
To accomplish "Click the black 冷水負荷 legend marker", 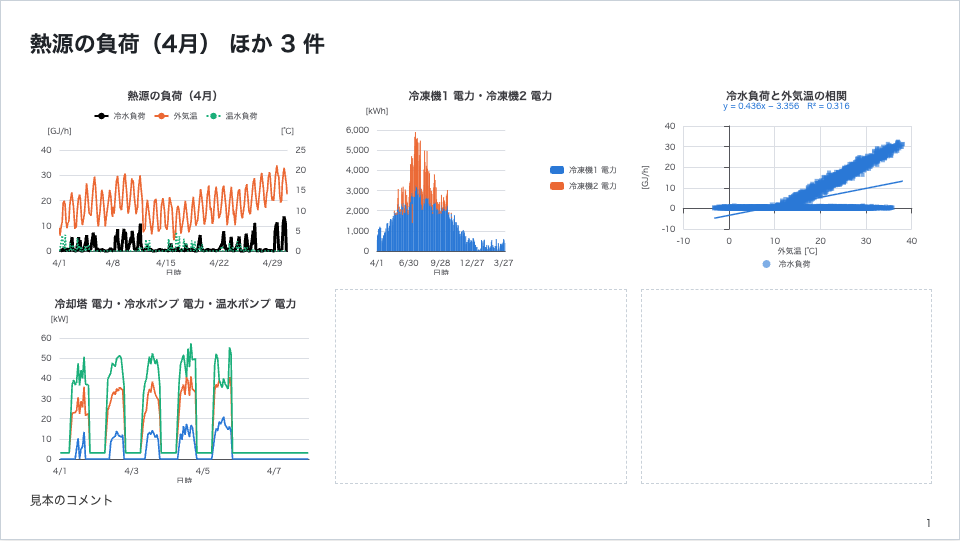I will 101,116.
